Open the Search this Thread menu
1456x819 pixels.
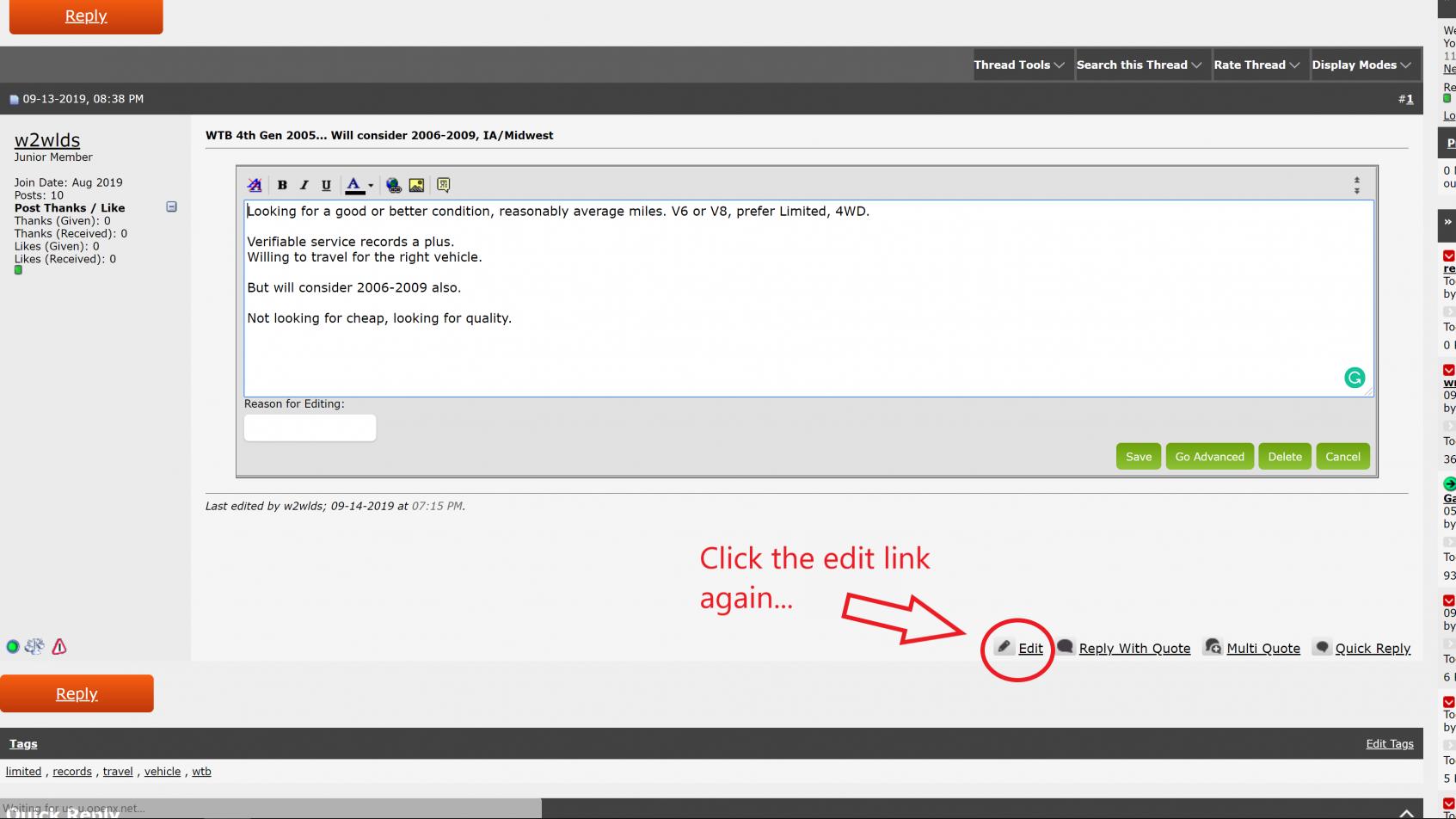(1139, 65)
